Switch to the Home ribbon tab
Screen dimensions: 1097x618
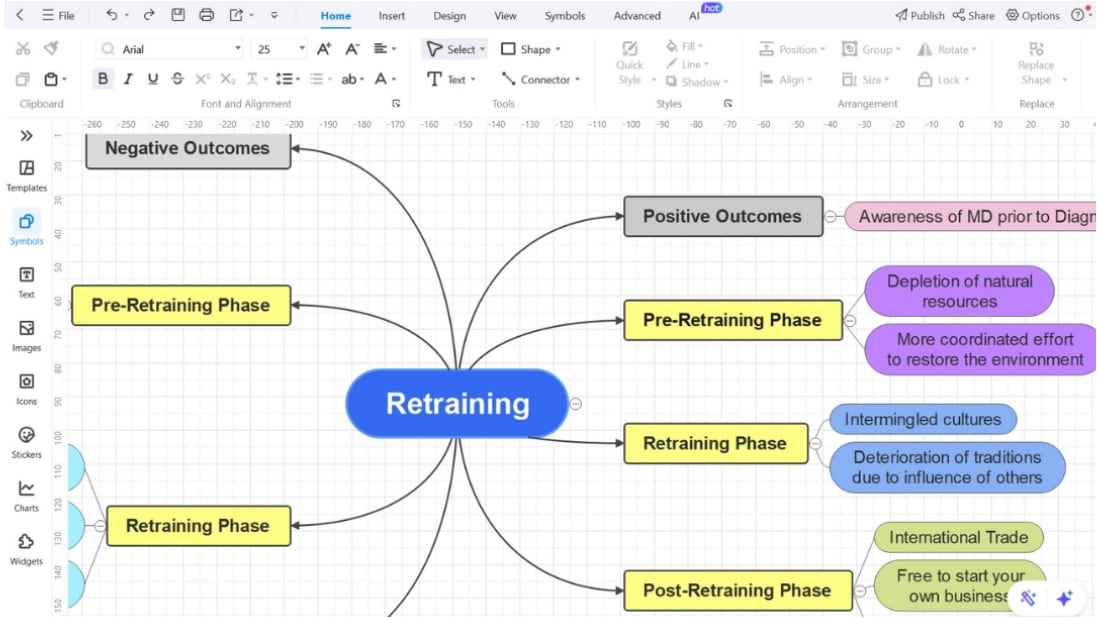click(336, 15)
